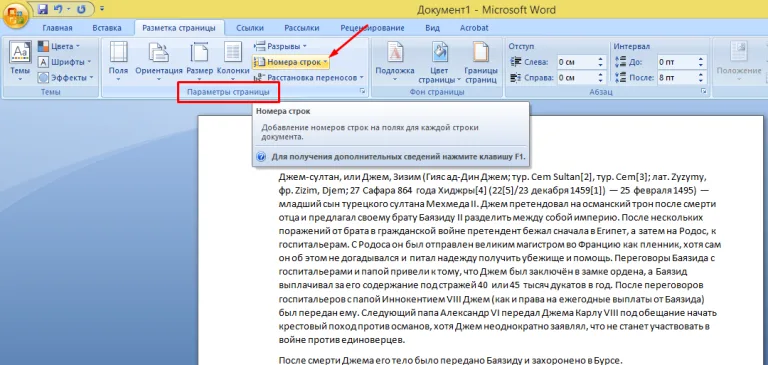
Task: Click the Справа right indent icon
Action: point(516,78)
